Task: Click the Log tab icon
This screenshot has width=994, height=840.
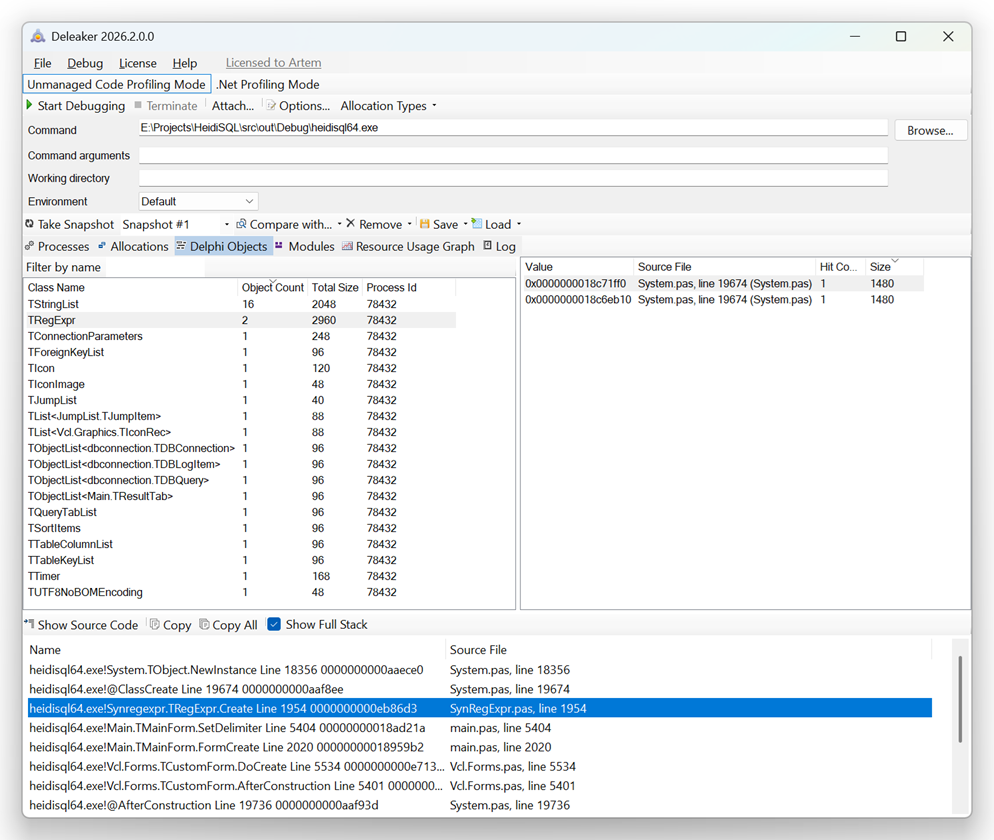Action: [x=487, y=245]
